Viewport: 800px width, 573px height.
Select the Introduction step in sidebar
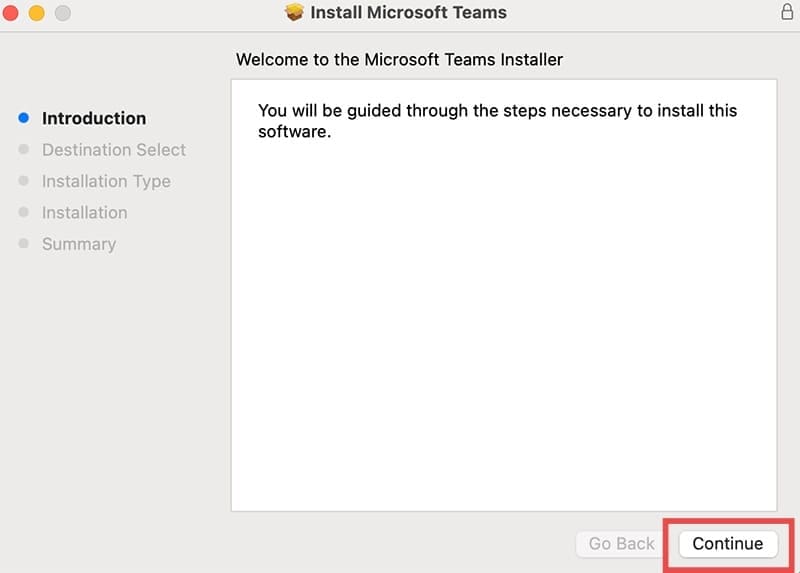94,118
